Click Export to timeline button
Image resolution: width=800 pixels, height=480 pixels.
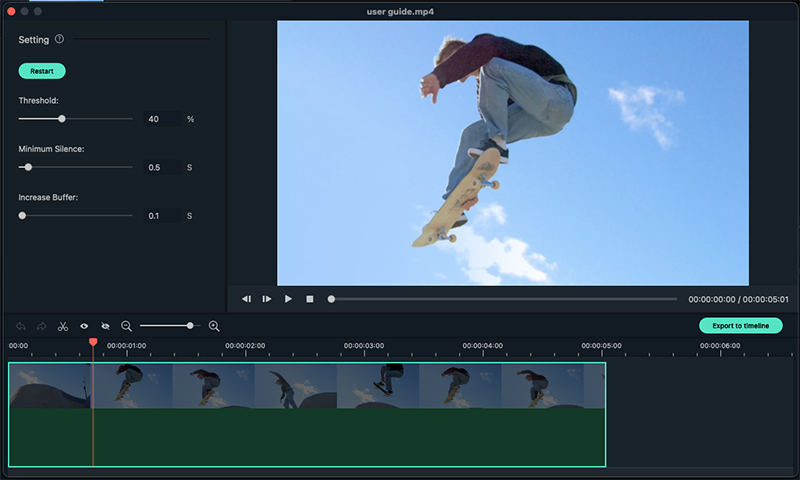tap(740, 326)
